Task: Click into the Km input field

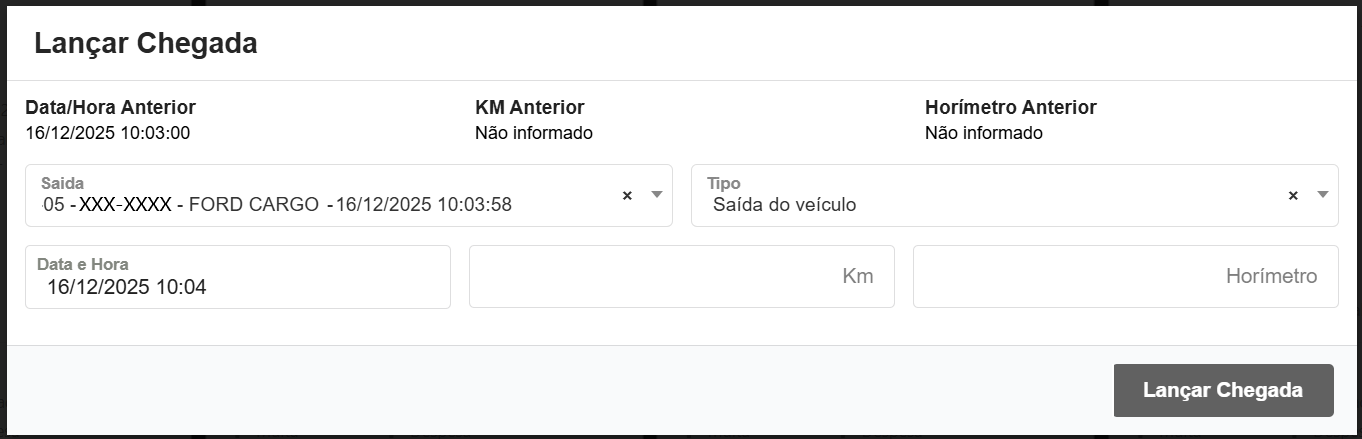Action: [681, 277]
